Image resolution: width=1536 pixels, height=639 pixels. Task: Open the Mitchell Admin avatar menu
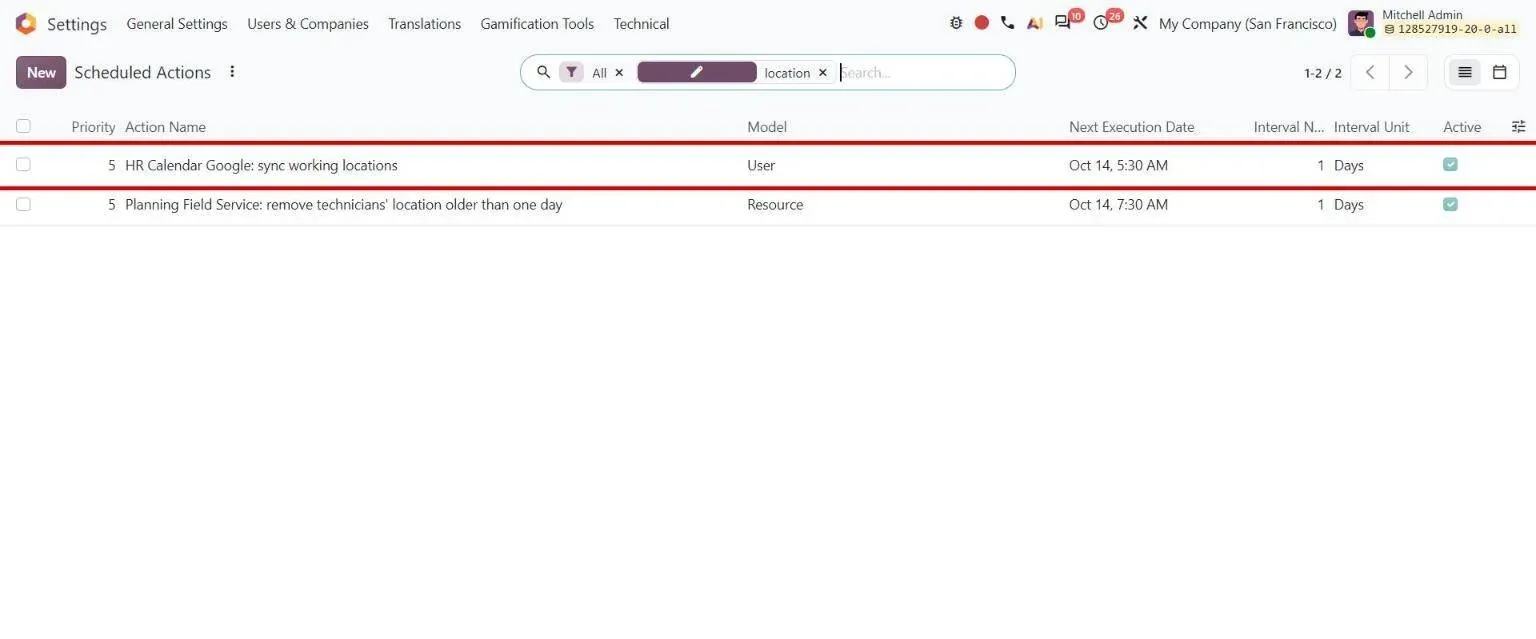click(1361, 23)
